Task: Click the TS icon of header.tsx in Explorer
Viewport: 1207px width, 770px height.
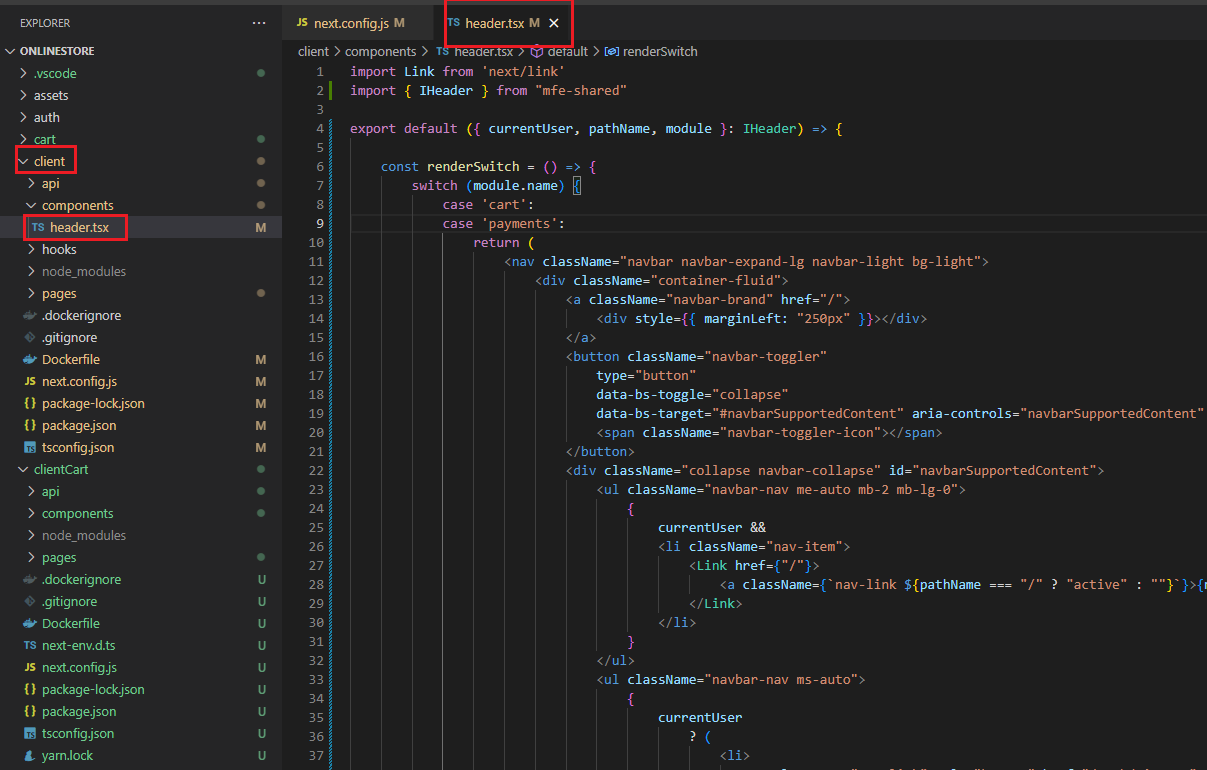Action: [x=37, y=227]
